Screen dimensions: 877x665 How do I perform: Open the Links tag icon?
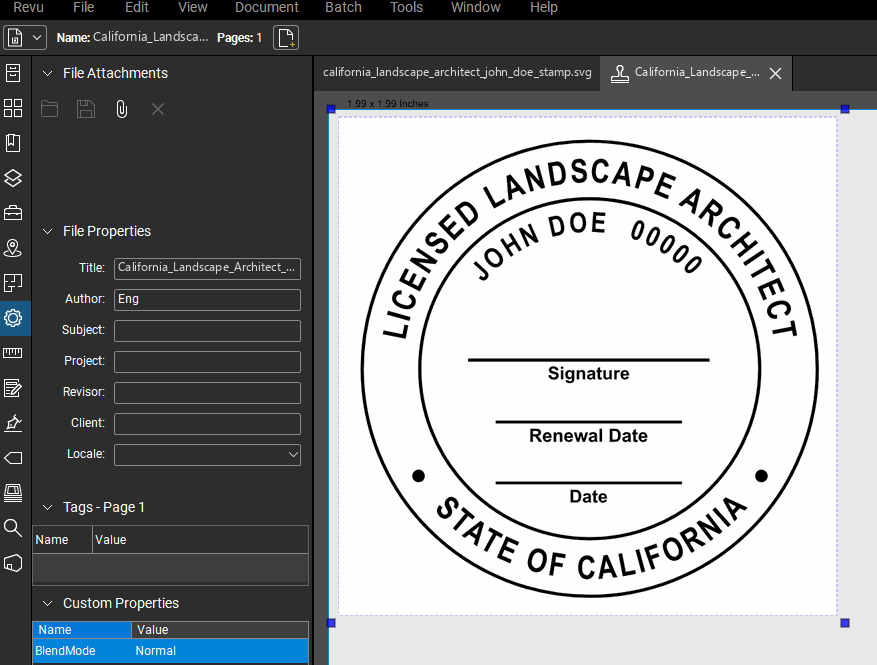coord(13,458)
